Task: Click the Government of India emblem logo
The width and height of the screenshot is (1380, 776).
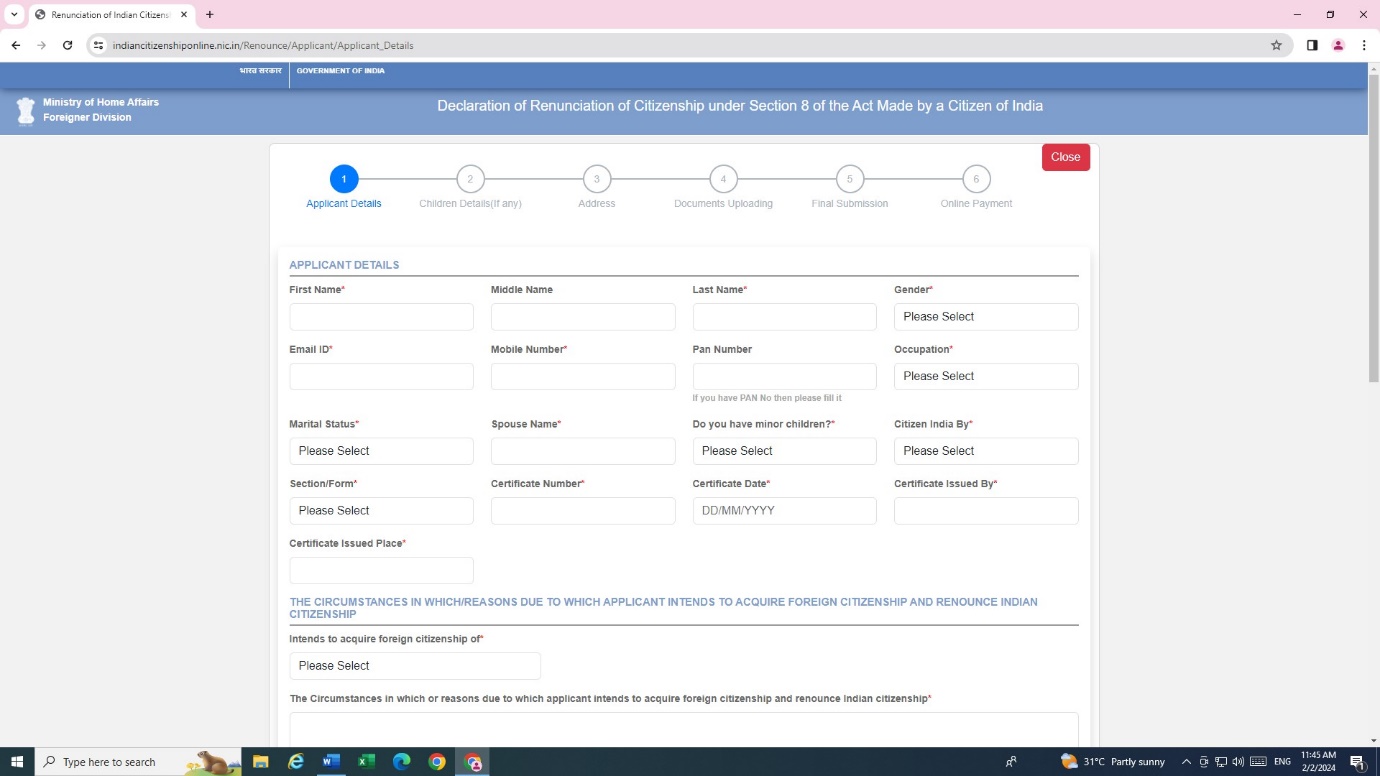Action: pyautogui.click(x=26, y=110)
